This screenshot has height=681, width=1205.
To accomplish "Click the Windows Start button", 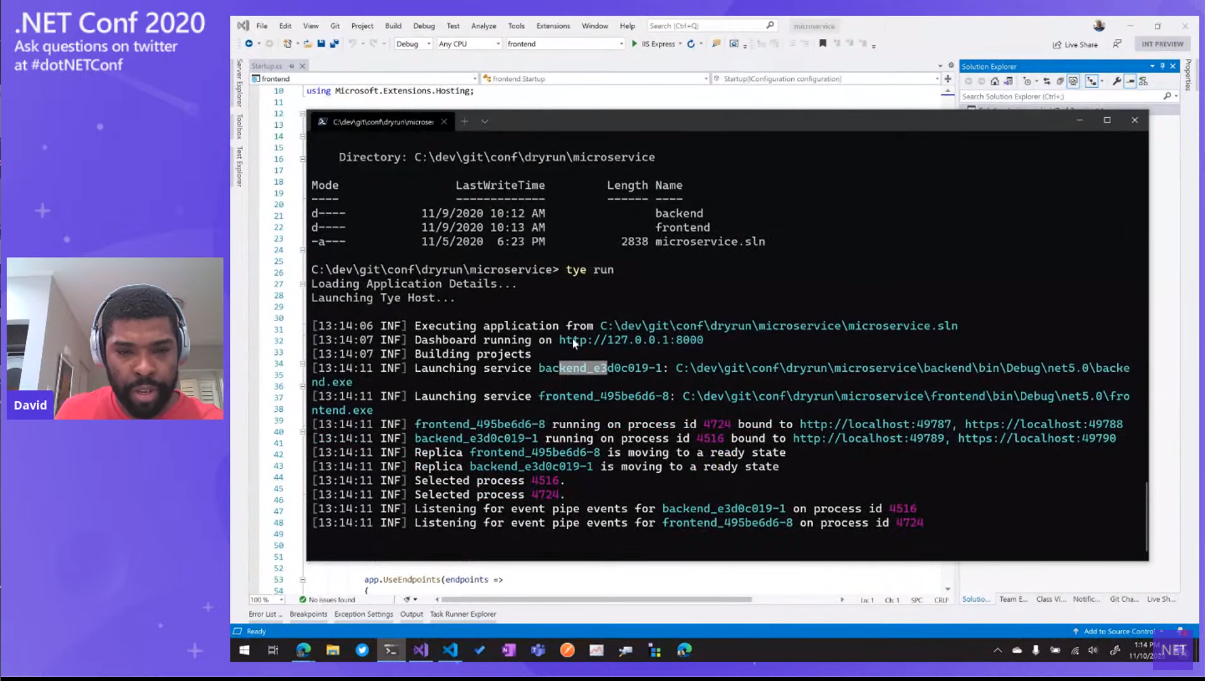I will [x=244, y=650].
